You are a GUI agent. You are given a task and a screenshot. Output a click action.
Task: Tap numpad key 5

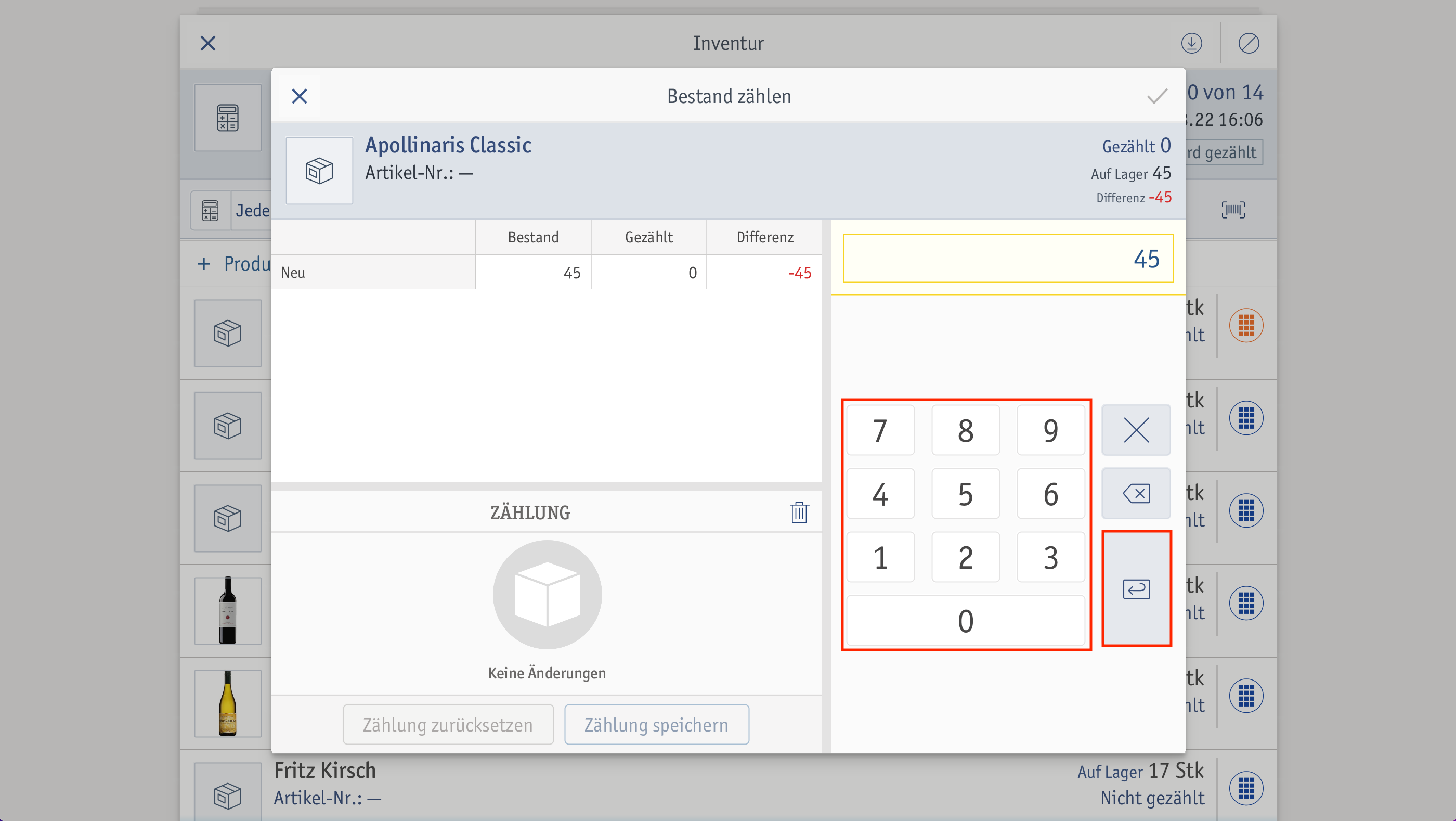click(966, 494)
